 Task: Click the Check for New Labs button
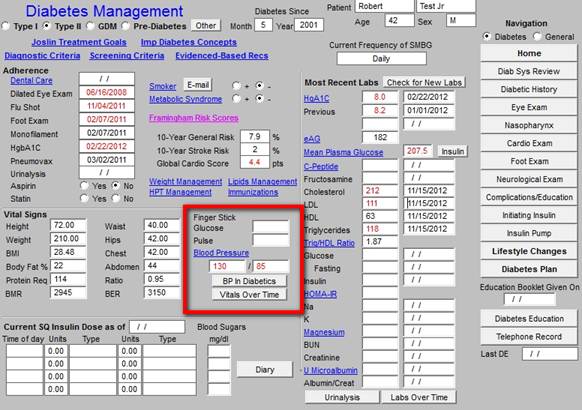click(424, 82)
